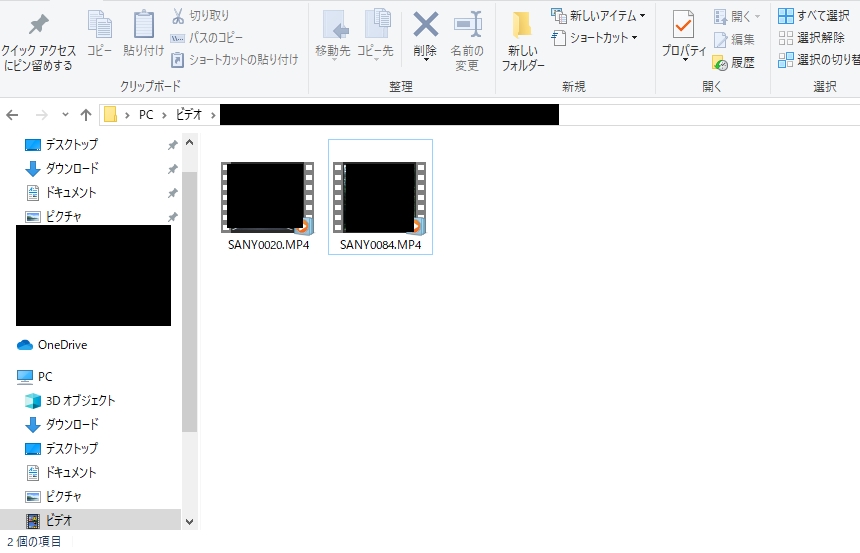
Task: Click 切り取り (Cut) scissors button
Action: 201,15
